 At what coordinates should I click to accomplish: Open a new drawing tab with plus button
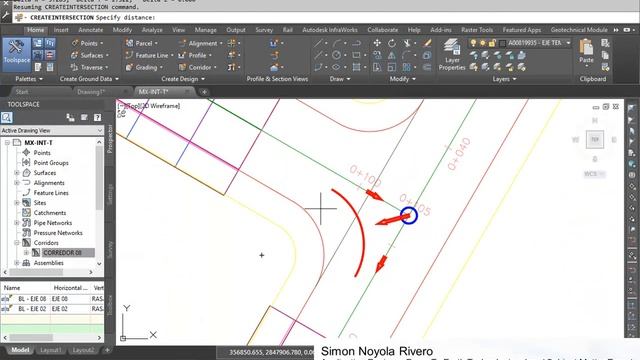(204, 92)
